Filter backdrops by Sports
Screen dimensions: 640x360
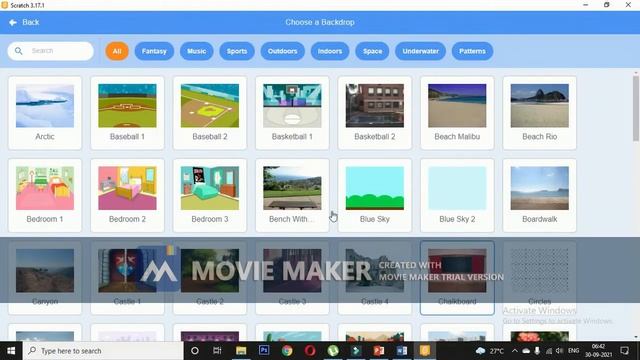[237, 51]
